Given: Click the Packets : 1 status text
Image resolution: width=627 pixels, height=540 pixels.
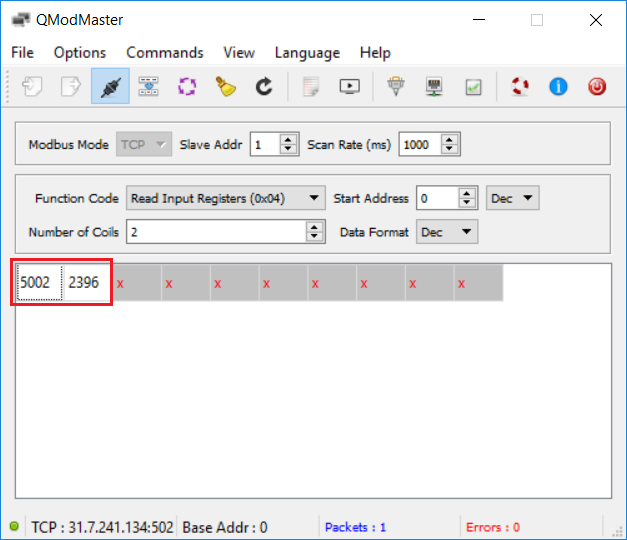Looking at the screenshot, I should pyautogui.click(x=355, y=527).
